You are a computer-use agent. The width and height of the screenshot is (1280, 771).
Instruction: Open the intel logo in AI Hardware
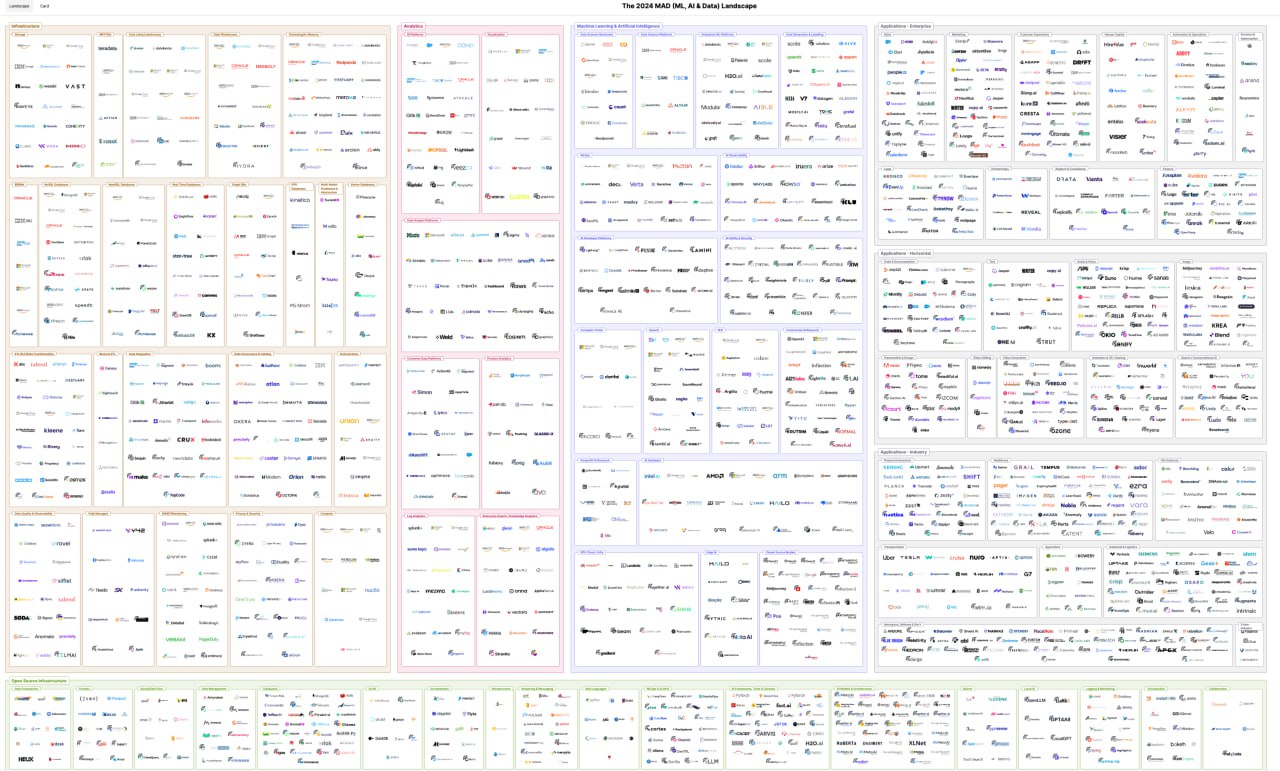651,476
